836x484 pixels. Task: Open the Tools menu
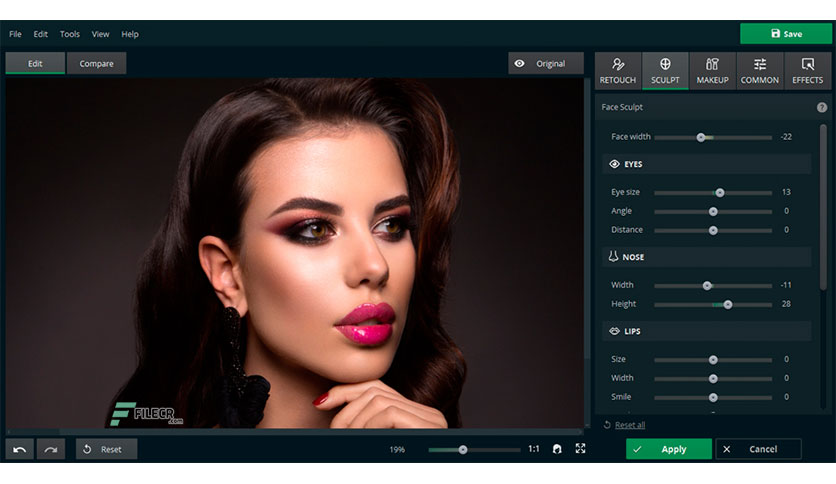pos(70,34)
